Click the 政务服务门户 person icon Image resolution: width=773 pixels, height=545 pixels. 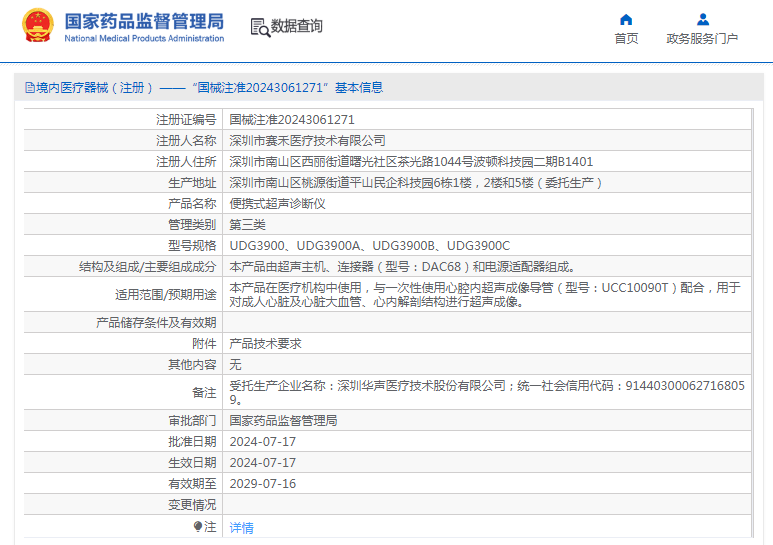point(703,19)
